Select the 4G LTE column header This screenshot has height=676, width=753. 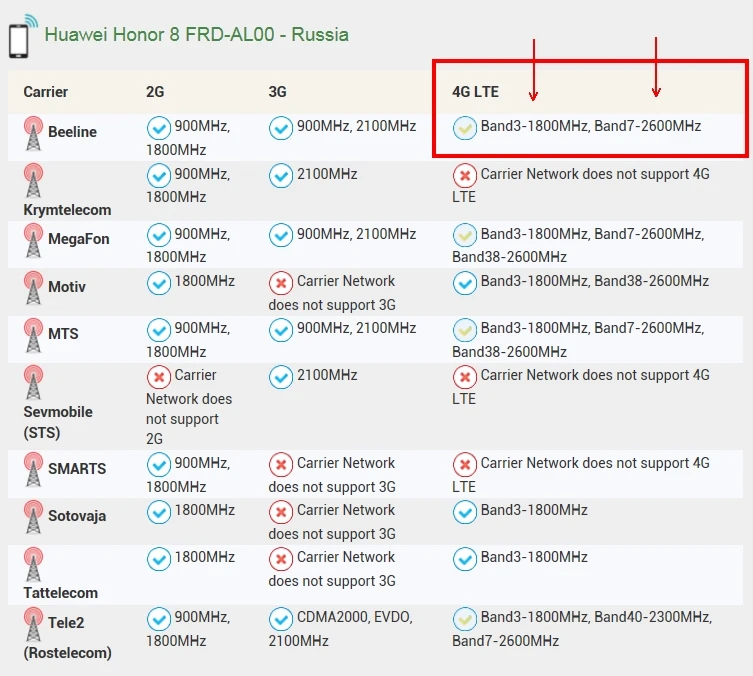475,92
